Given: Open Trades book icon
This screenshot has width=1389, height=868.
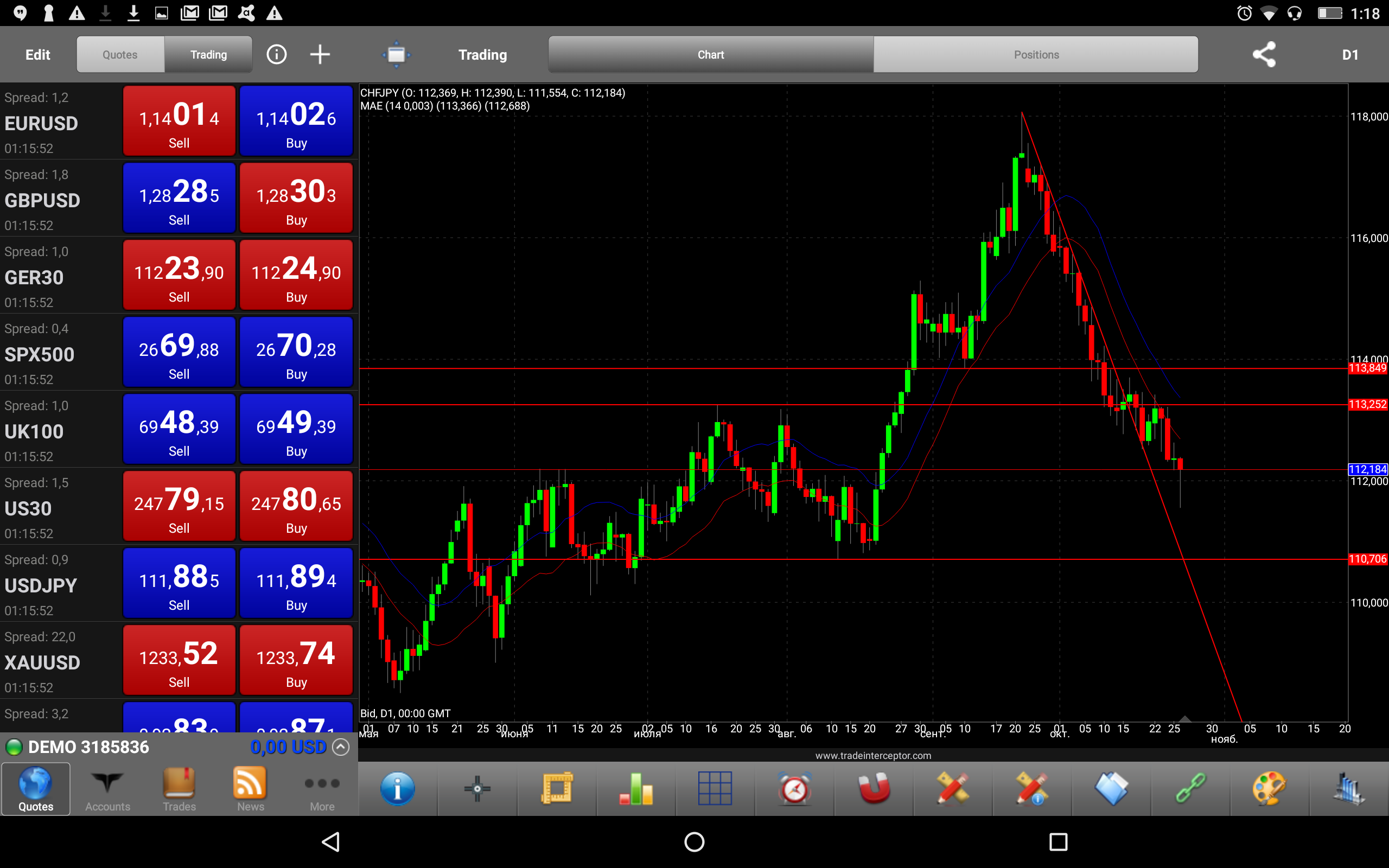Looking at the screenshot, I should point(179,789).
